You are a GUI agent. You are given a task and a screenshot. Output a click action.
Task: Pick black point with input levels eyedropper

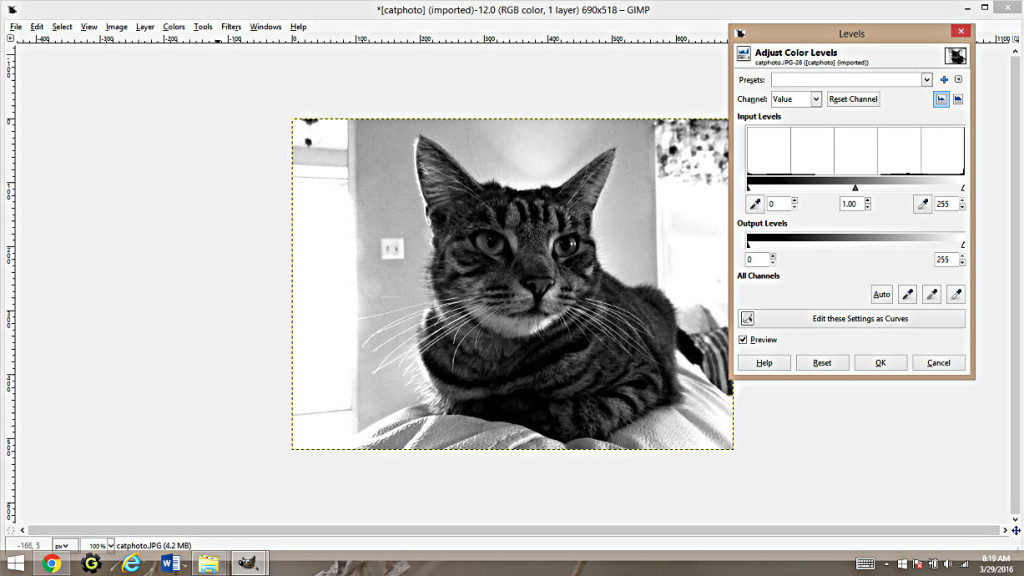tap(754, 204)
